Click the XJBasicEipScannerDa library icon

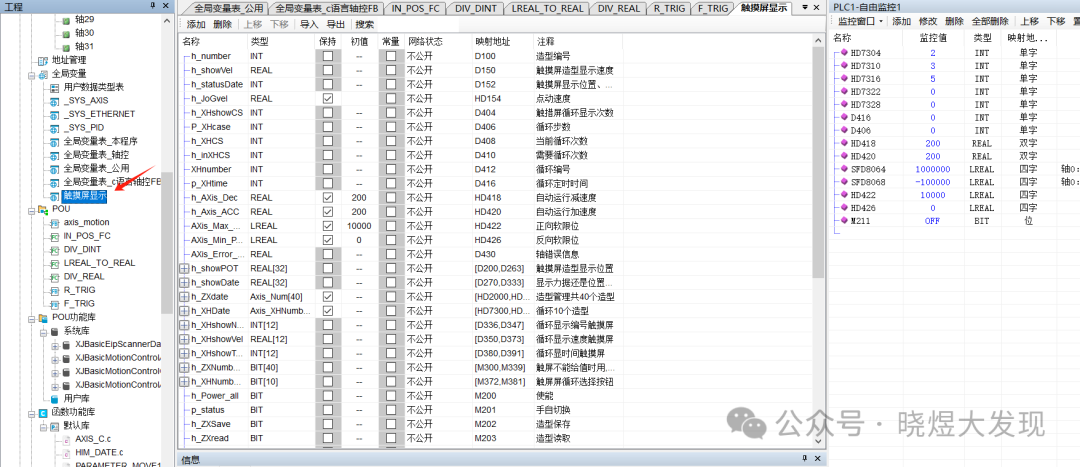[x=66, y=344]
